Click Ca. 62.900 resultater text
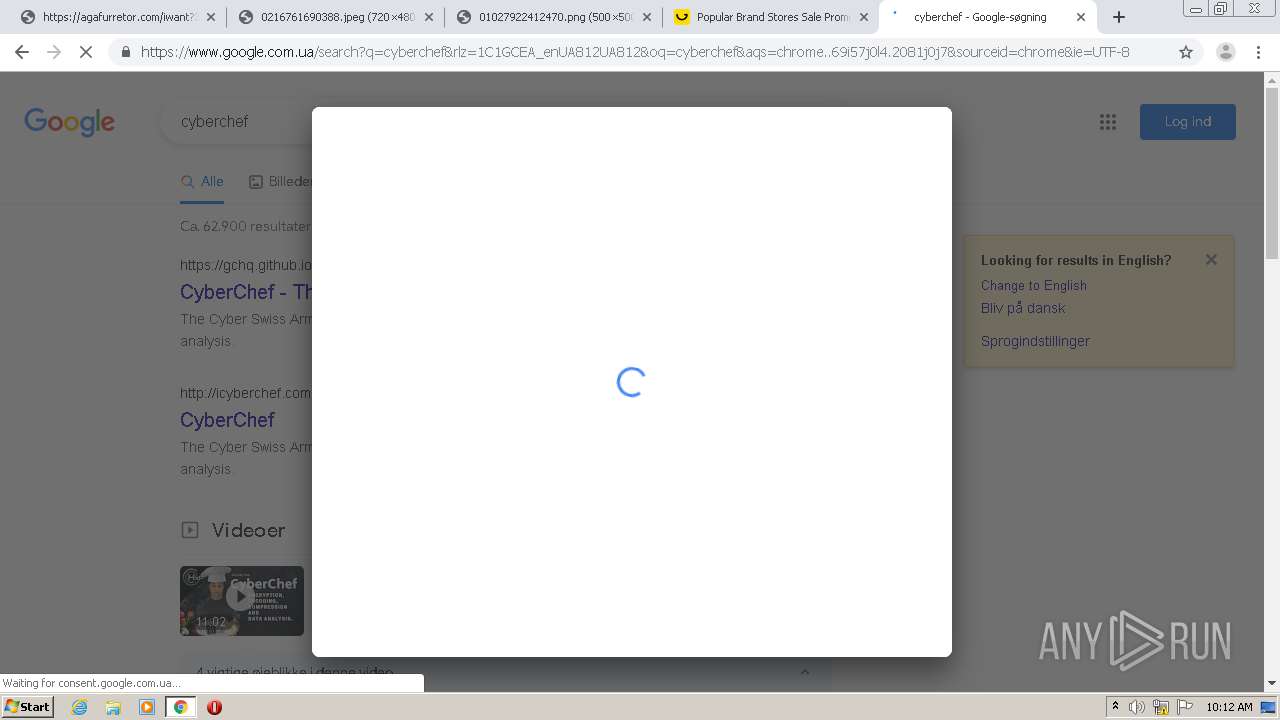Viewport: 1280px width, 720px height. point(245,227)
